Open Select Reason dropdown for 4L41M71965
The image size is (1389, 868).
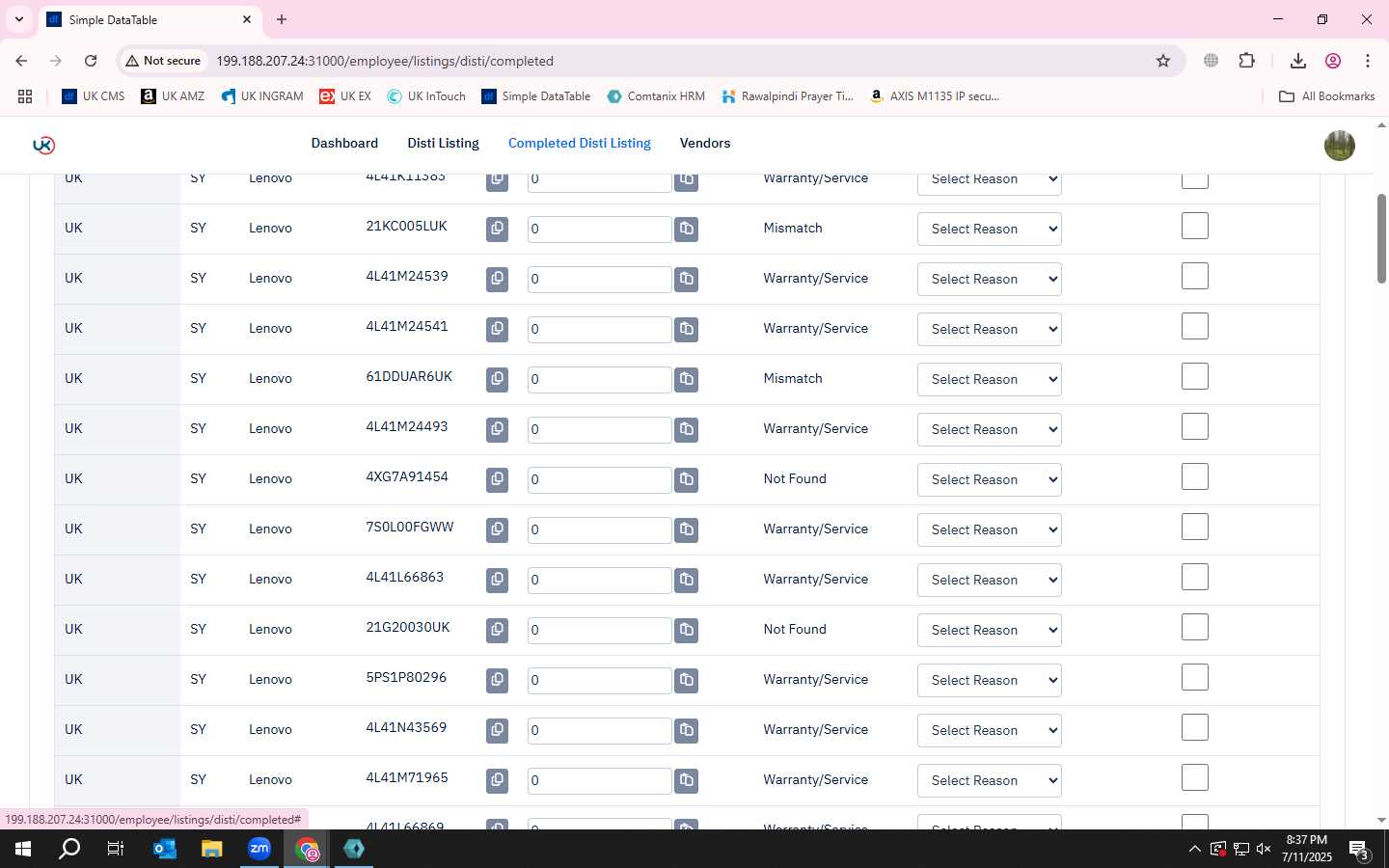coord(989,781)
